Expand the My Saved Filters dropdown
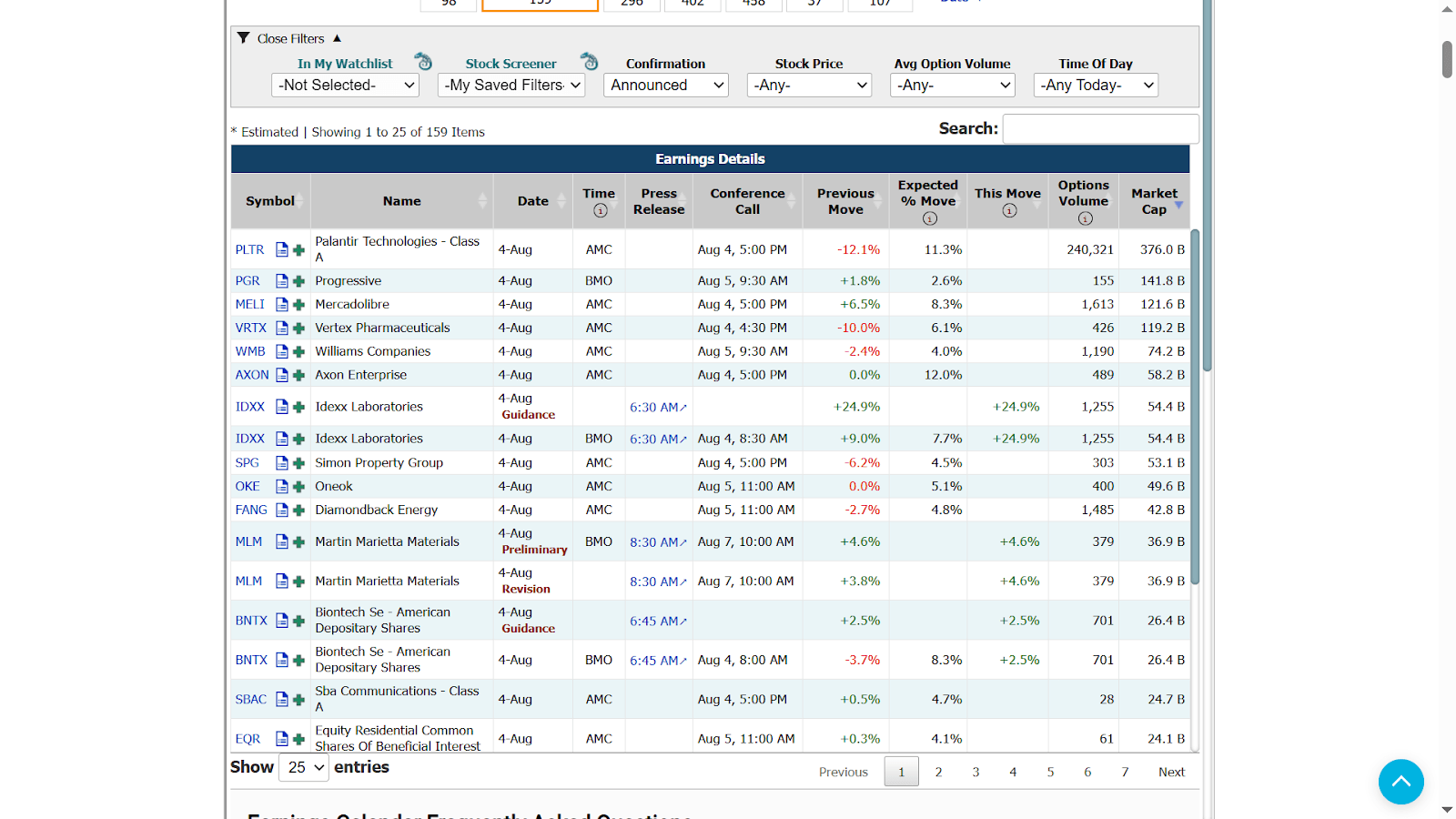The height and width of the screenshot is (819, 1456). [511, 86]
